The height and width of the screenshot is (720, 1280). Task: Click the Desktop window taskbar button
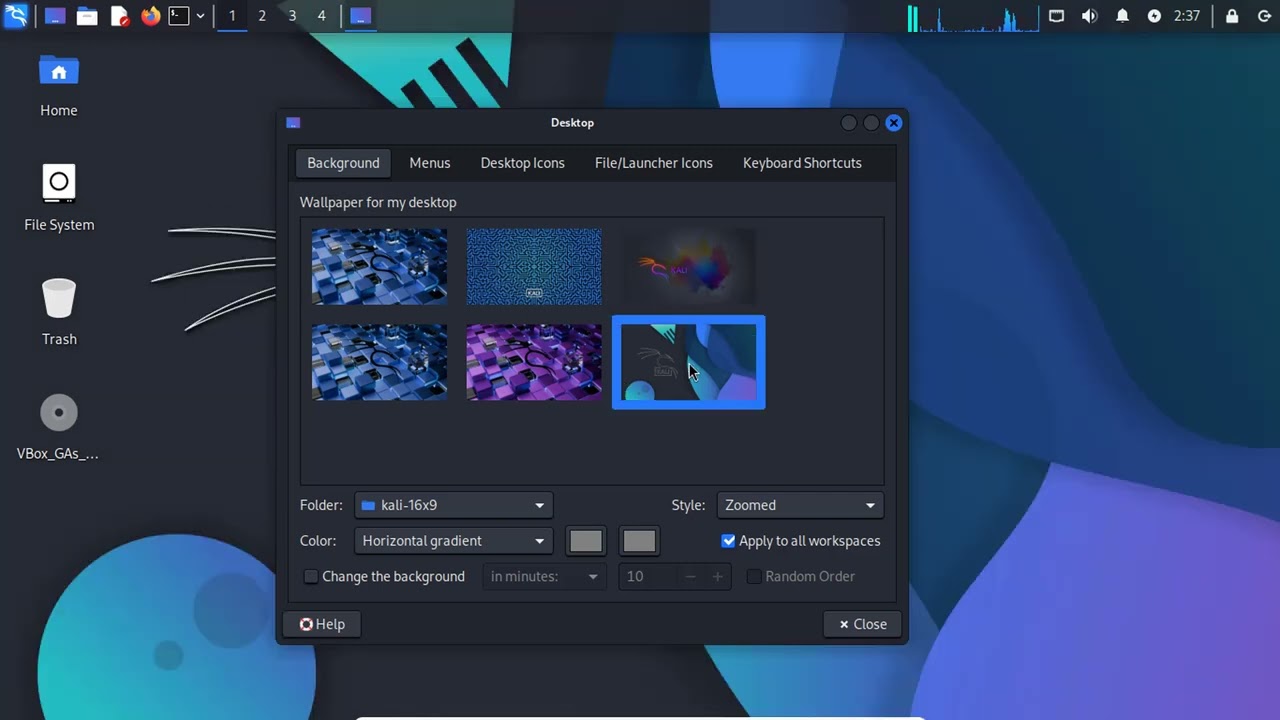point(361,16)
